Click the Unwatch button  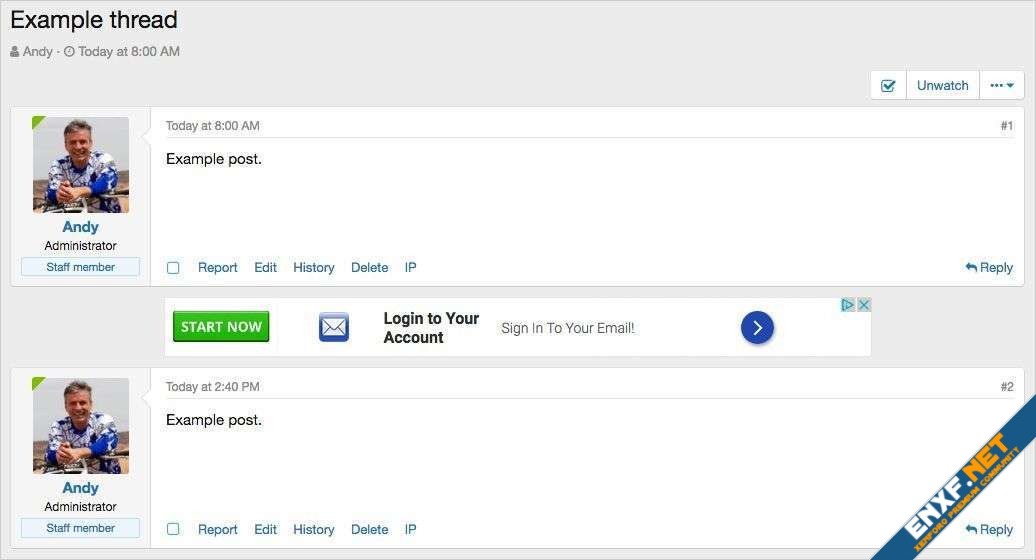click(943, 86)
